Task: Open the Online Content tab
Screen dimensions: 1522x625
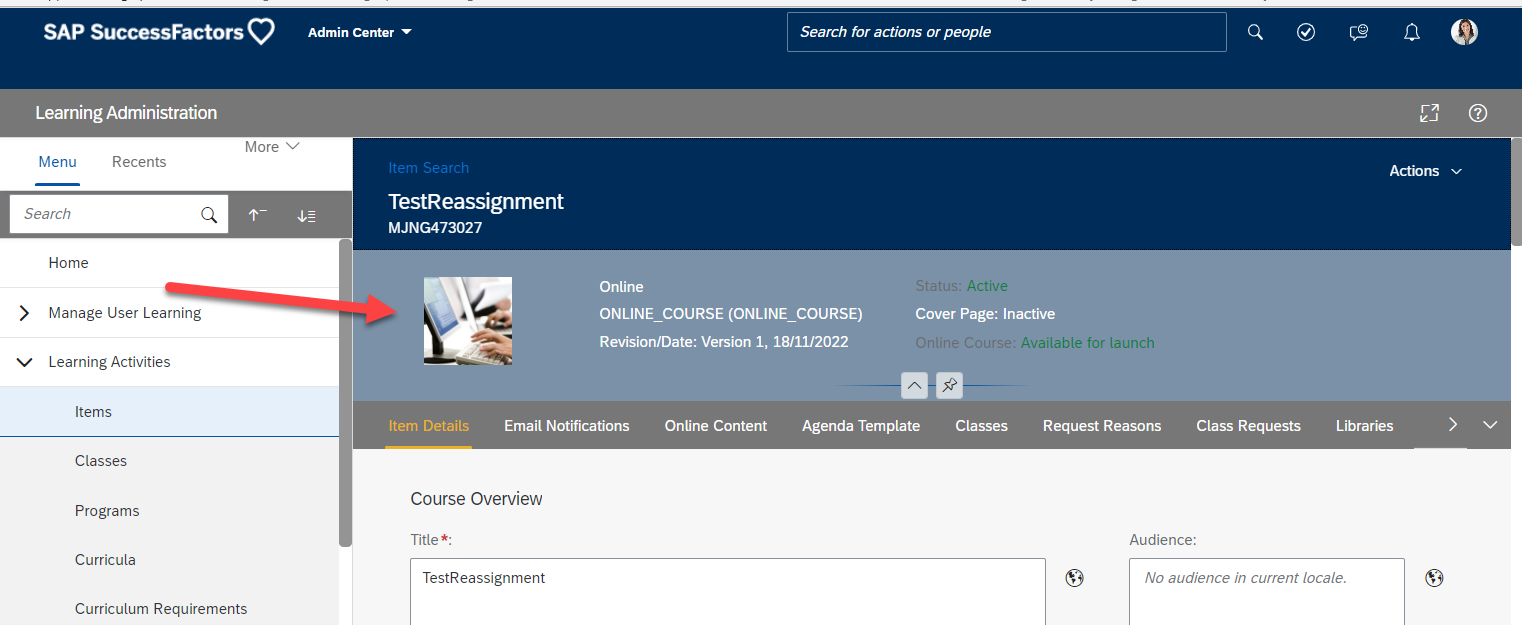Action: point(716,426)
